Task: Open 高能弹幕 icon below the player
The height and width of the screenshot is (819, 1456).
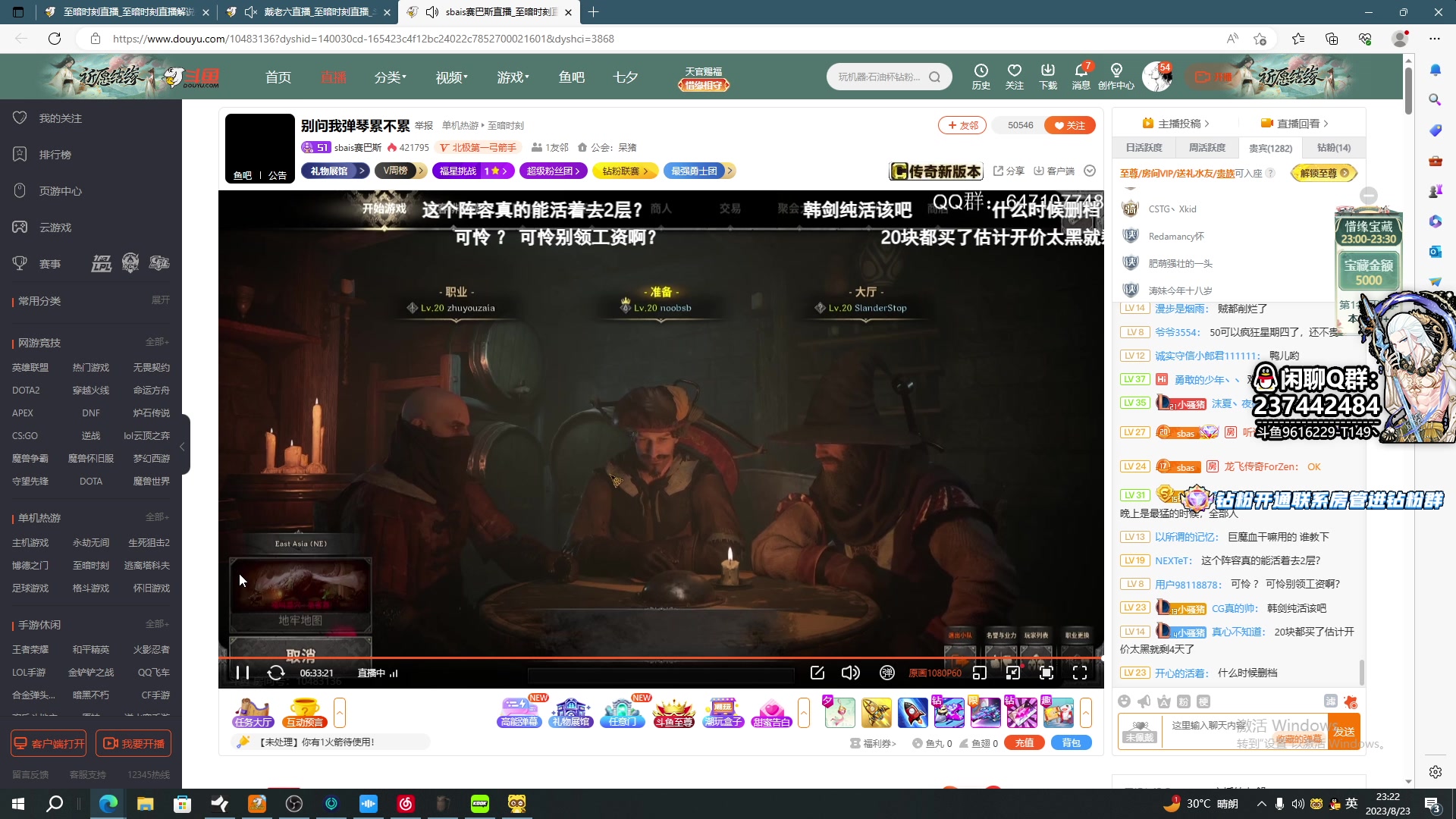Action: 519,713
